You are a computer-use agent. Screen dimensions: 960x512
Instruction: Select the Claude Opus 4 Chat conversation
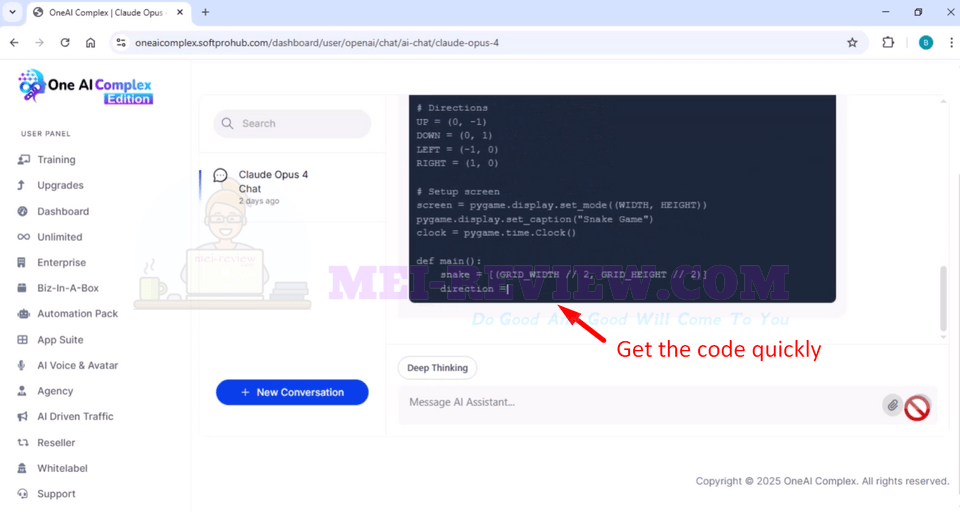click(273, 182)
